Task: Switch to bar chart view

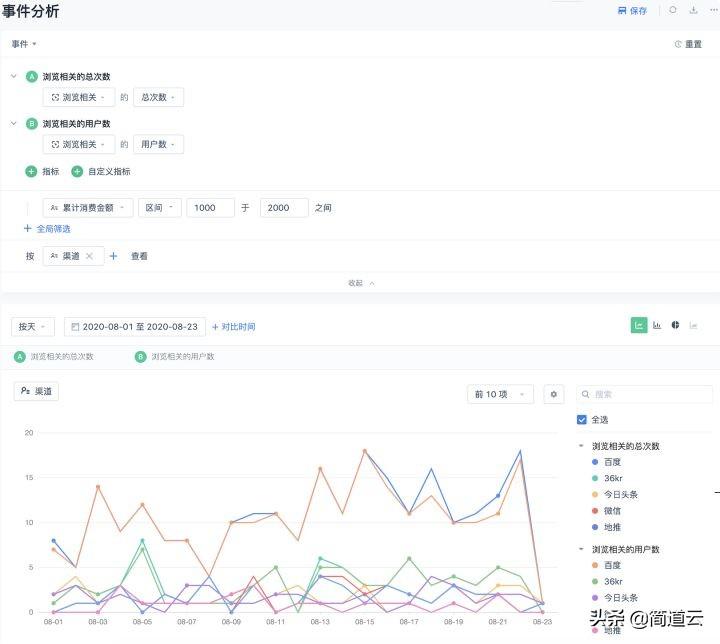Action: (657, 326)
